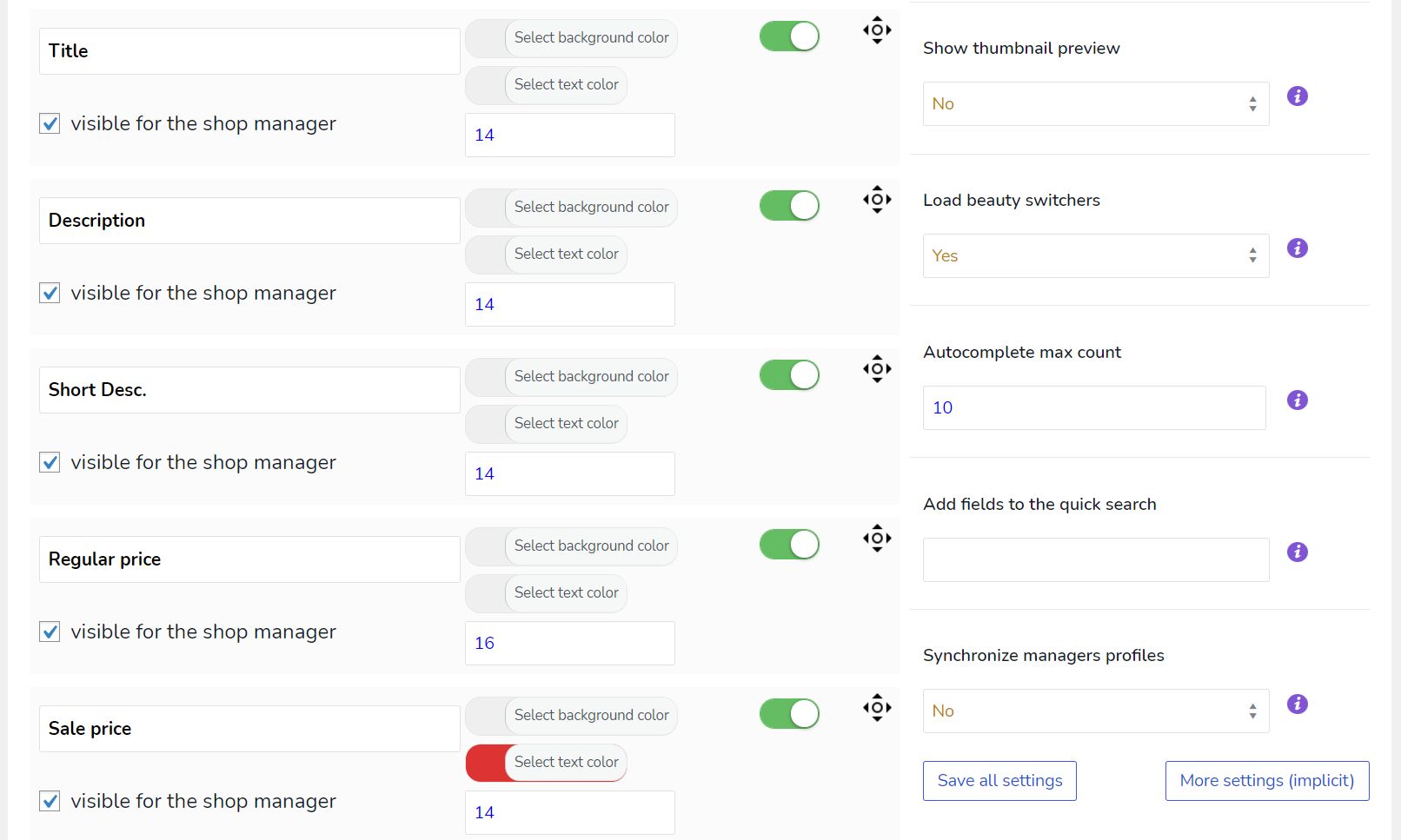
Task: Click the move handle icon for Description row
Action: coord(877,200)
